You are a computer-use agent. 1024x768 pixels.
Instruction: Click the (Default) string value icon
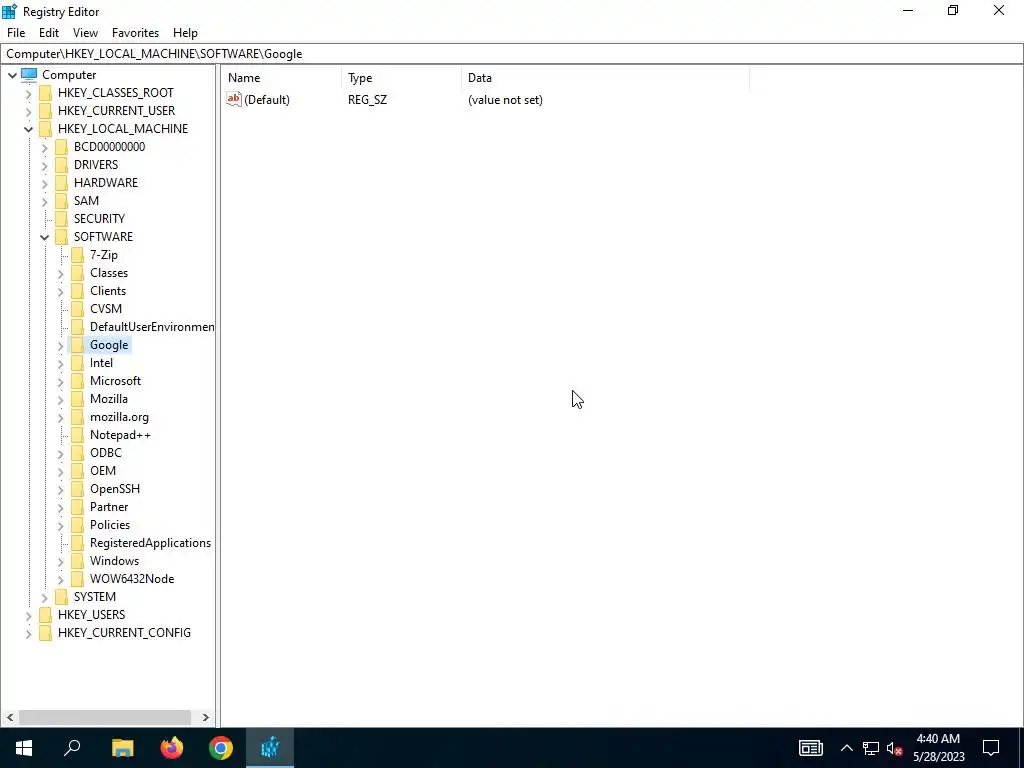(x=234, y=99)
